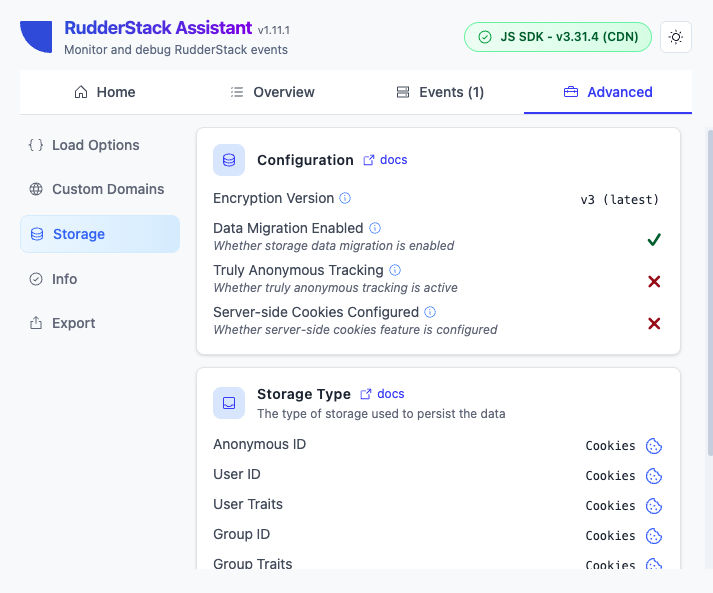Toggle the light/dark theme sun button
Image resolution: width=713 pixels, height=593 pixels.
pyautogui.click(x=676, y=37)
